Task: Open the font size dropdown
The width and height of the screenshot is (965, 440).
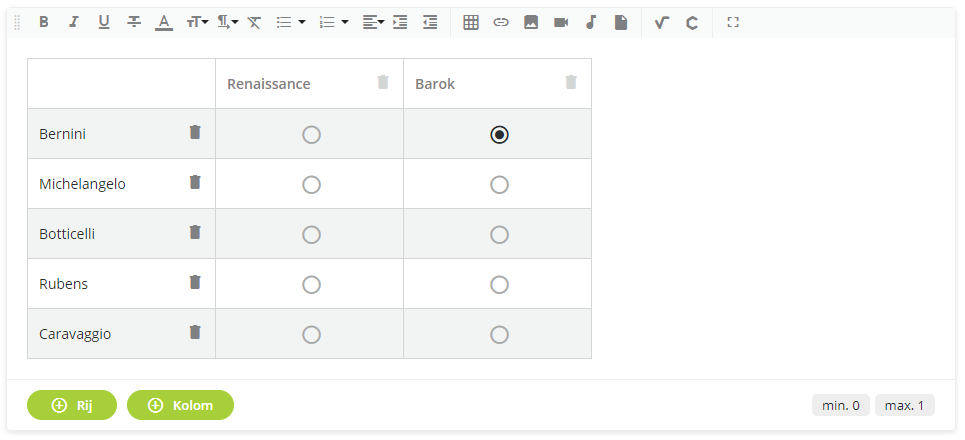Action: pos(197,22)
